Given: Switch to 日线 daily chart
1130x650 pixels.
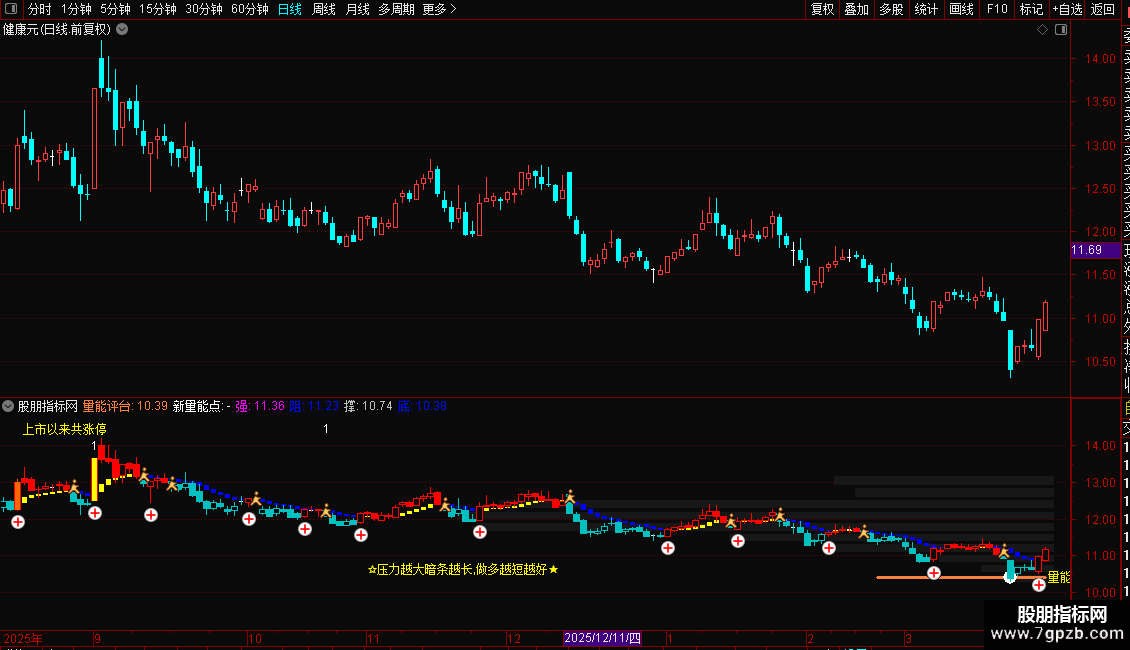Looking at the screenshot, I should (290, 9).
